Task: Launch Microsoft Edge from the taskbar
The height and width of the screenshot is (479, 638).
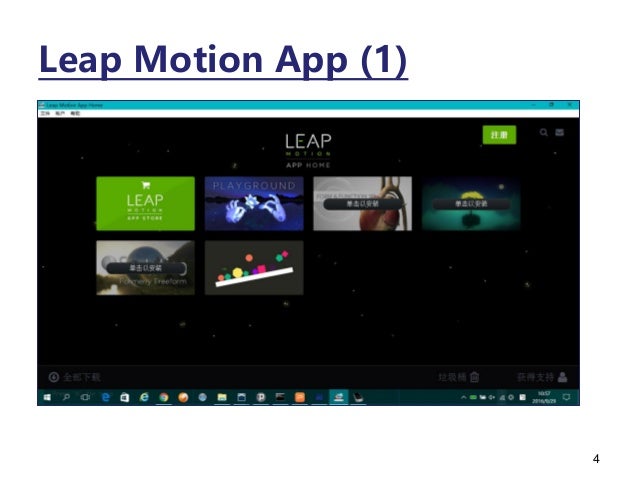Action: pyautogui.click(x=105, y=397)
